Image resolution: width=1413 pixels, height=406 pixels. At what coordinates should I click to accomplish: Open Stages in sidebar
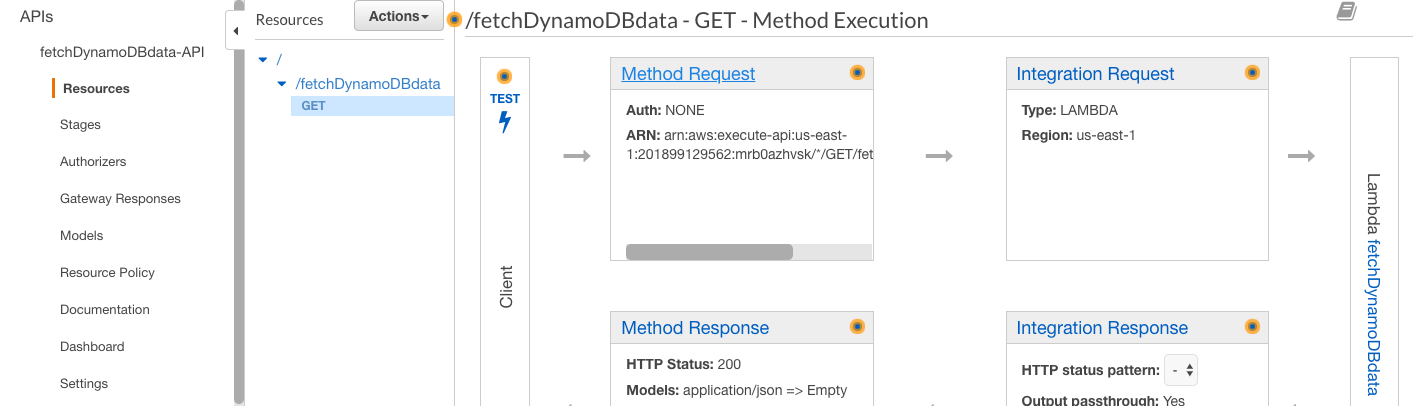tap(80, 125)
